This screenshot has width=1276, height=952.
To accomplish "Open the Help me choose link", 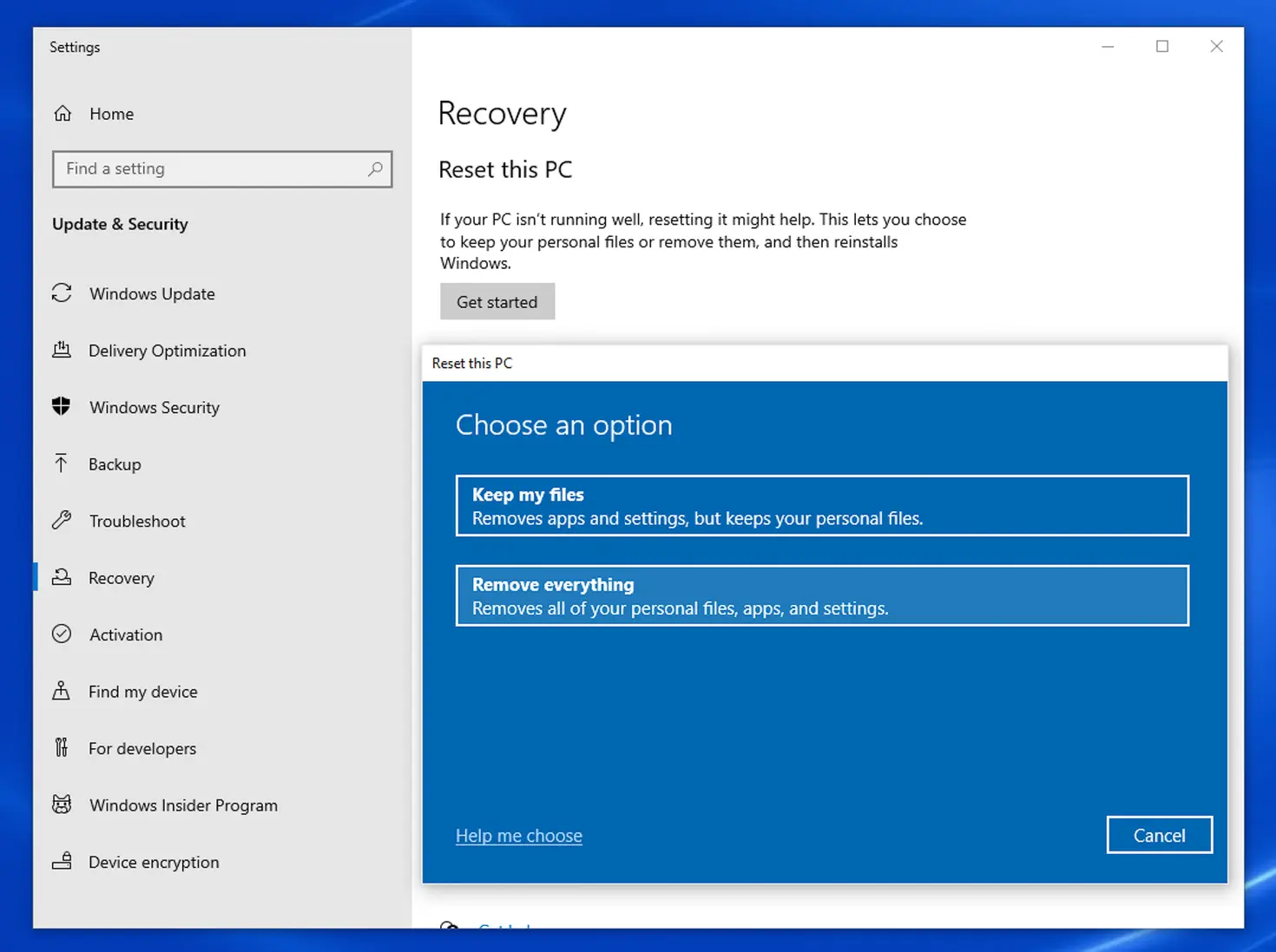I will point(519,836).
